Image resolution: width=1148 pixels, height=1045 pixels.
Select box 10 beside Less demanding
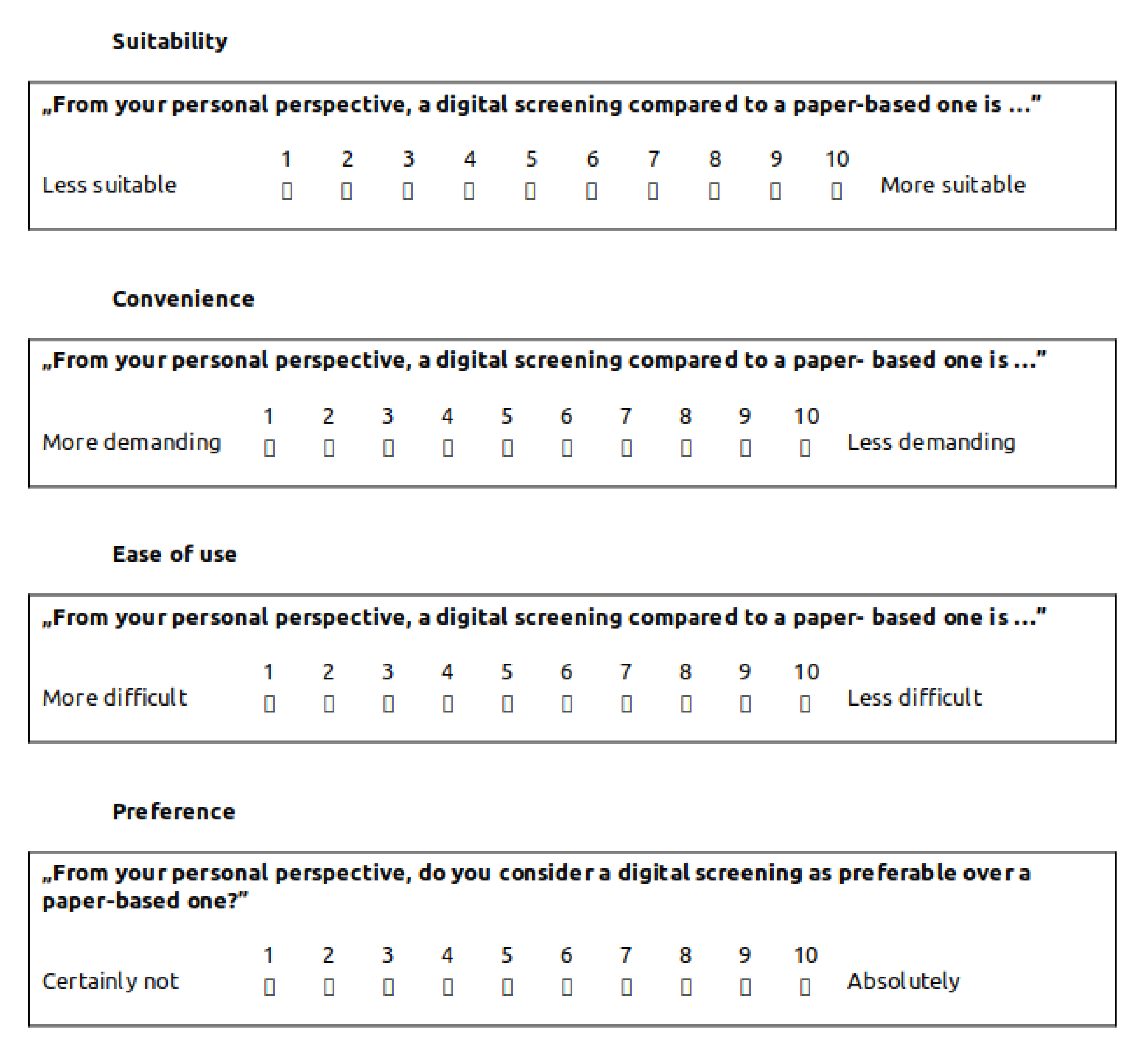coord(805,449)
